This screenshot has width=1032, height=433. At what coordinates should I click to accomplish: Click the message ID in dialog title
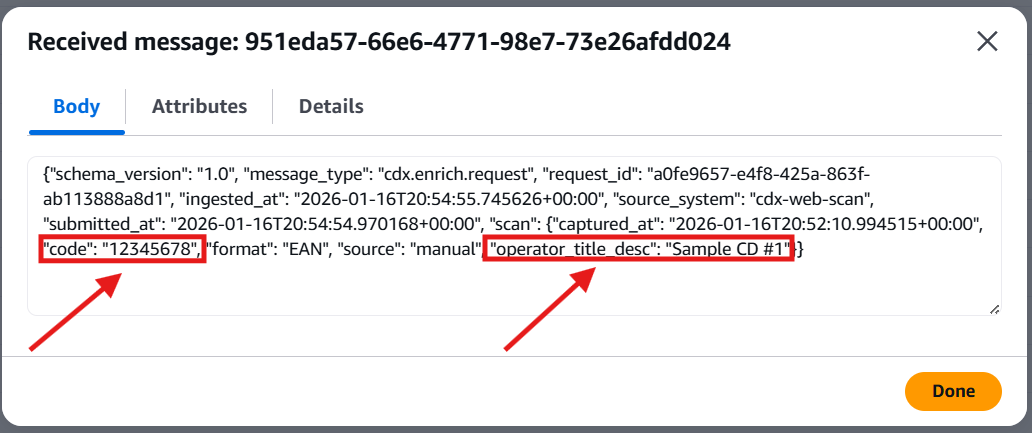click(487, 42)
